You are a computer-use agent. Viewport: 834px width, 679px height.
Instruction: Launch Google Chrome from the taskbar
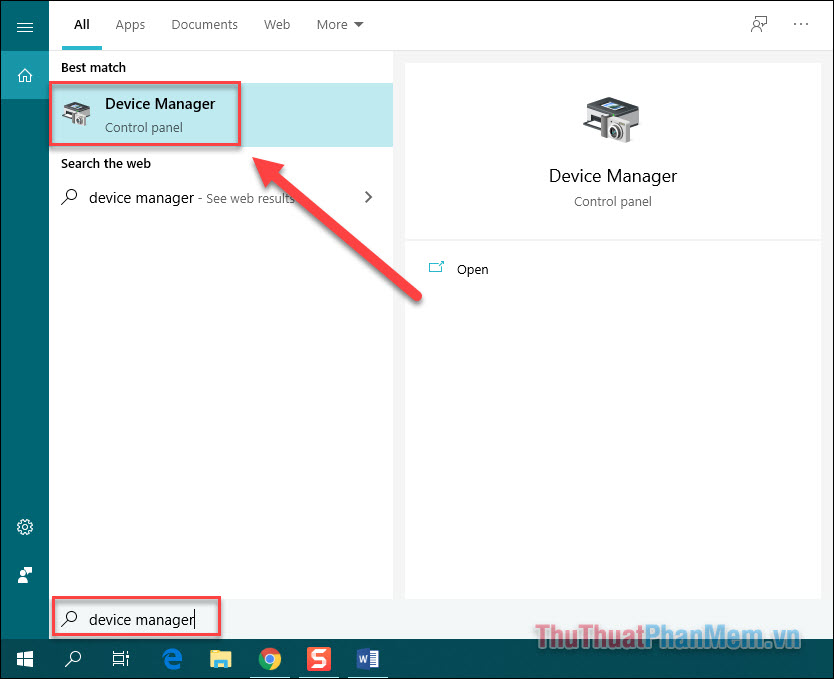270,659
